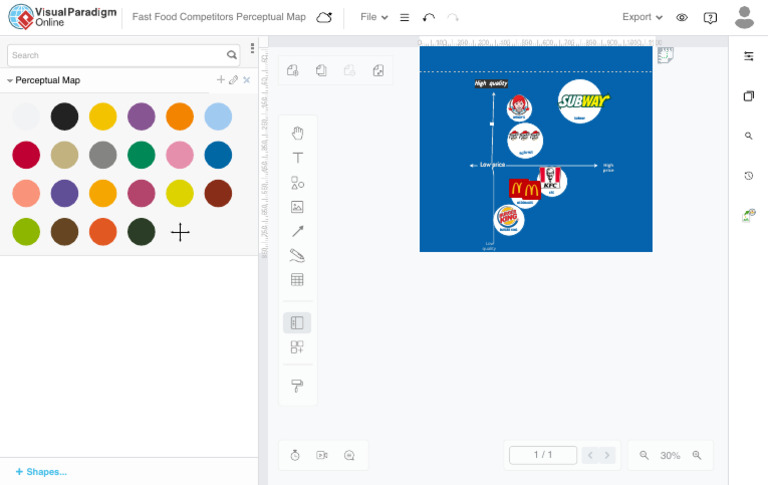Select the yellow circle swatch
This screenshot has width=768, height=485.
tap(103, 117)
